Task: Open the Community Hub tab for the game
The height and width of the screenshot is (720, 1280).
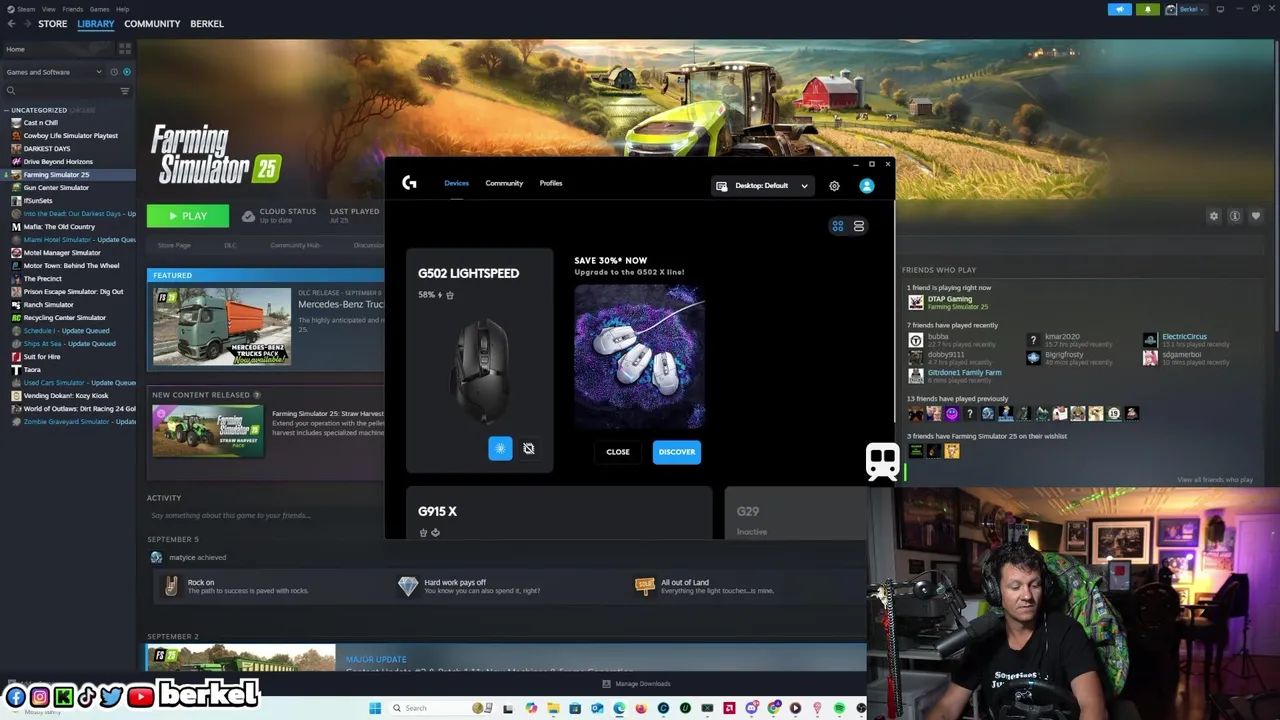Action: click(294, 245)
